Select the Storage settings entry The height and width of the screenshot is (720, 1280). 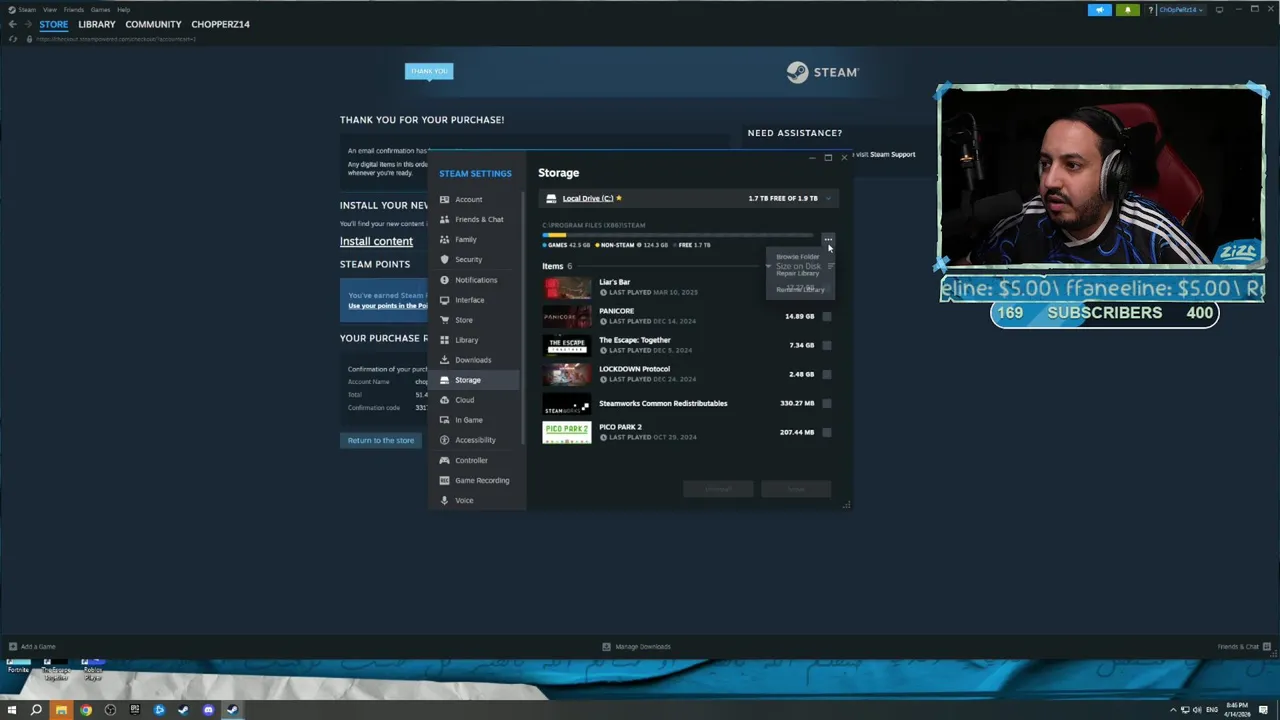pos(476,380)
